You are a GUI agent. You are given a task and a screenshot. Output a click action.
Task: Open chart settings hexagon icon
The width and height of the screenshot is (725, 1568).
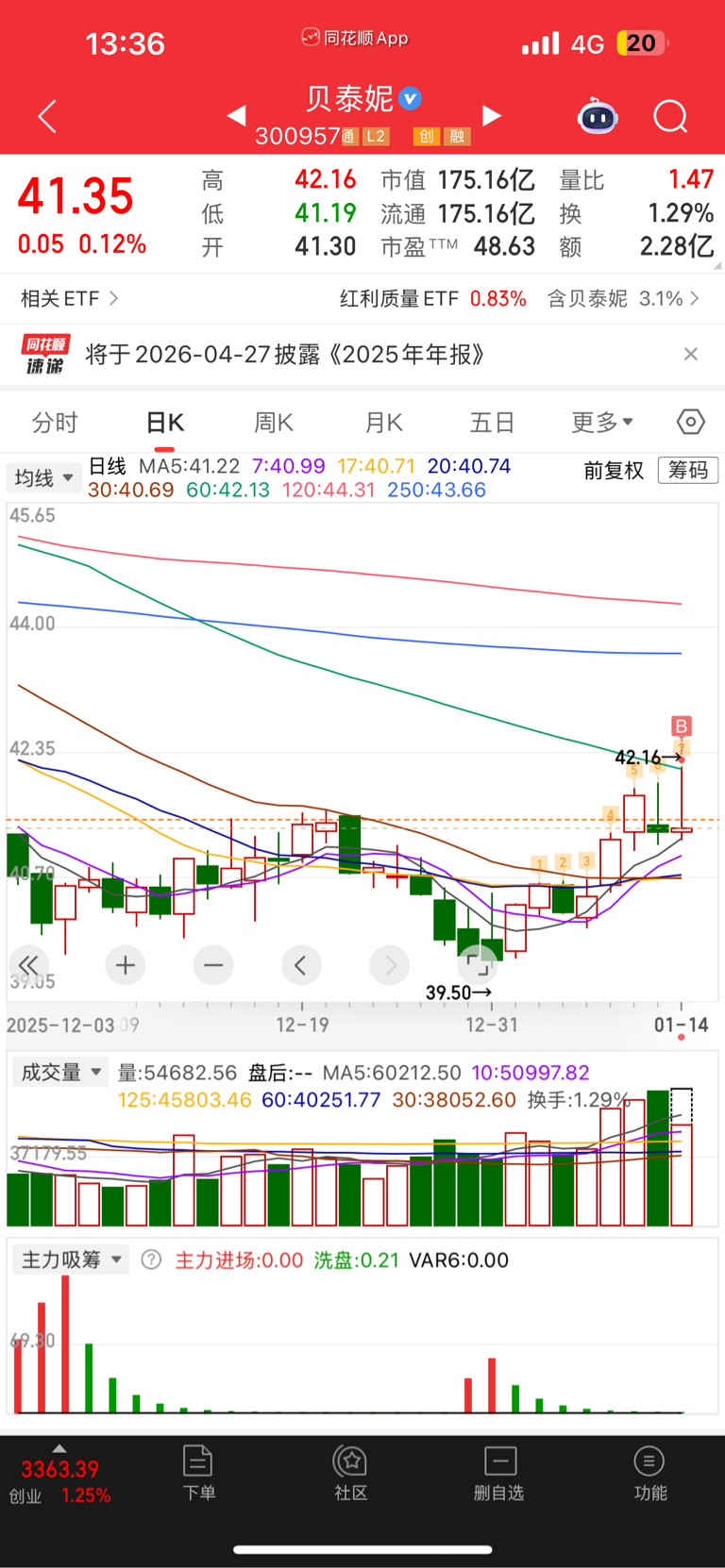point(691,422)
